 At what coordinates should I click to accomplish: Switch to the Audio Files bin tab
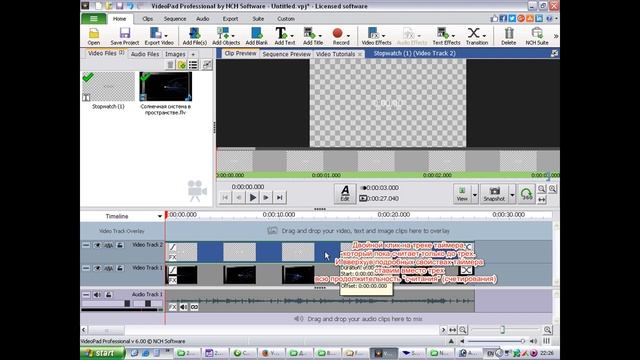[x=144, y=54]
